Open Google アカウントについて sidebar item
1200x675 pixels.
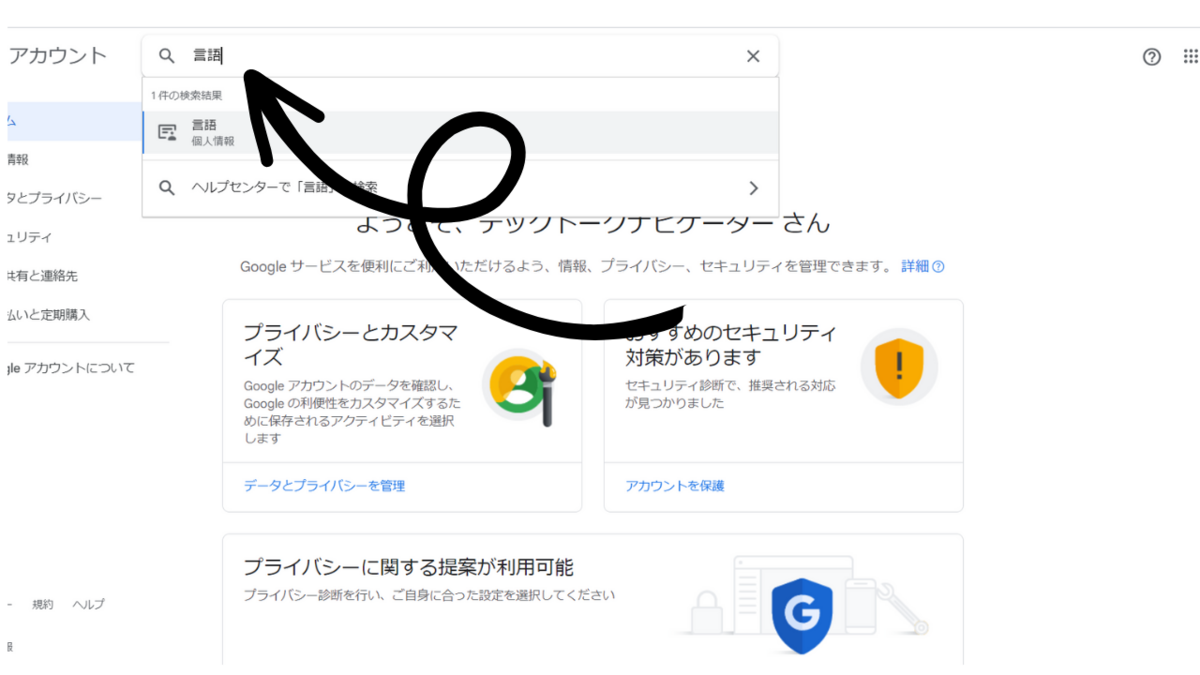[70, 368]
